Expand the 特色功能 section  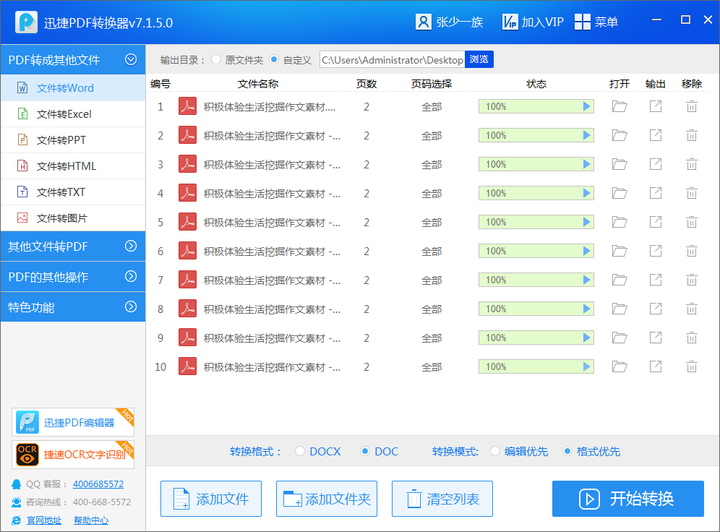point(131,307)
